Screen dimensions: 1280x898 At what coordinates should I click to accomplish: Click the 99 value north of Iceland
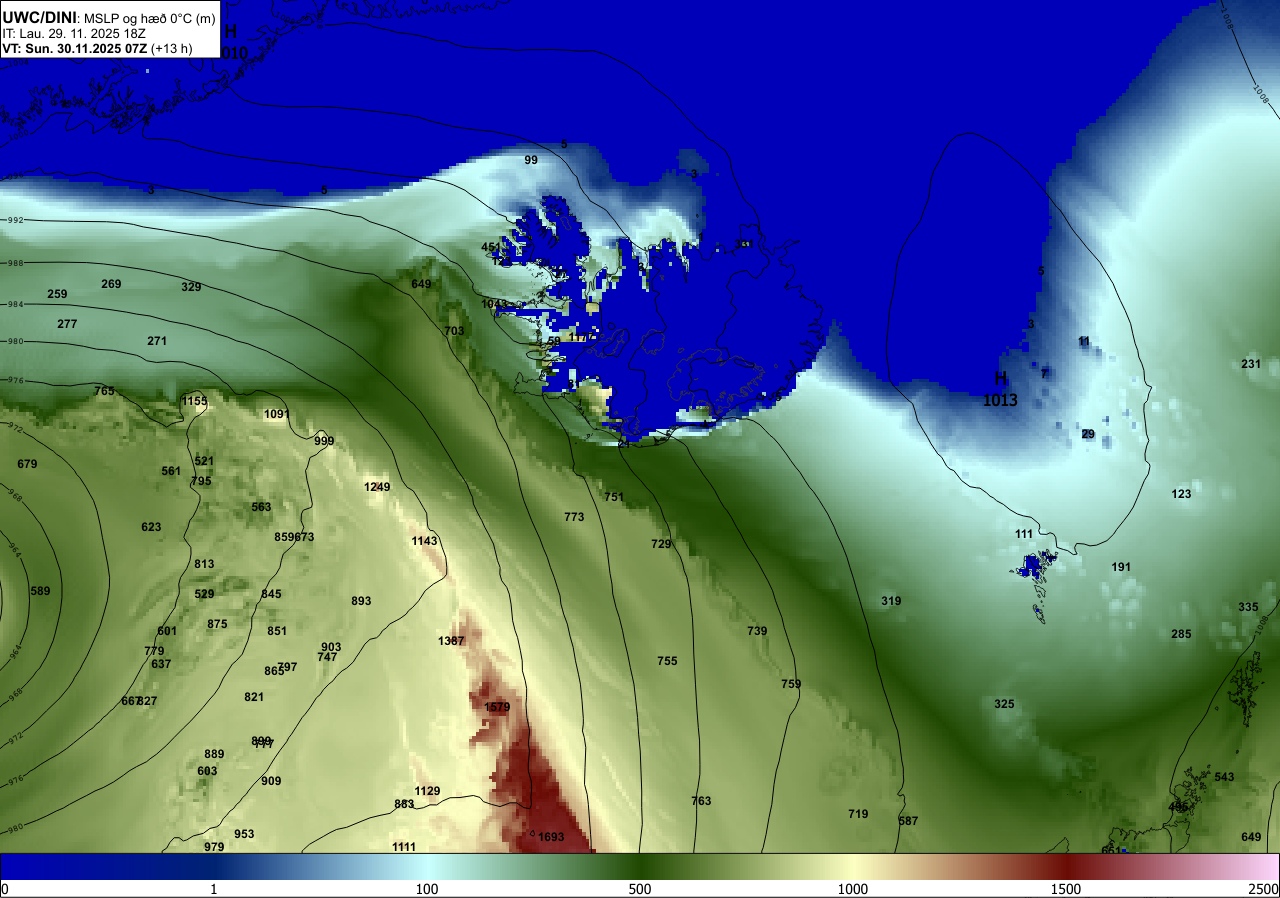click(531, 160)
